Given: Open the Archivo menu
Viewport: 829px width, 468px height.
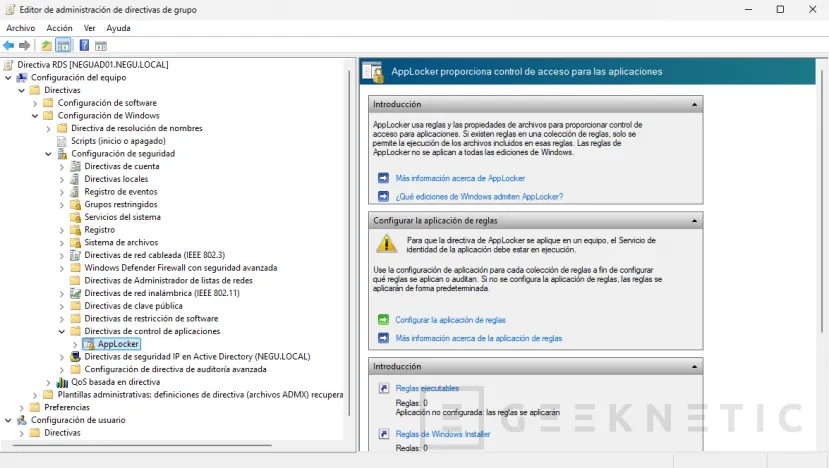Looking at the screenshot, I should click(21, 28).
